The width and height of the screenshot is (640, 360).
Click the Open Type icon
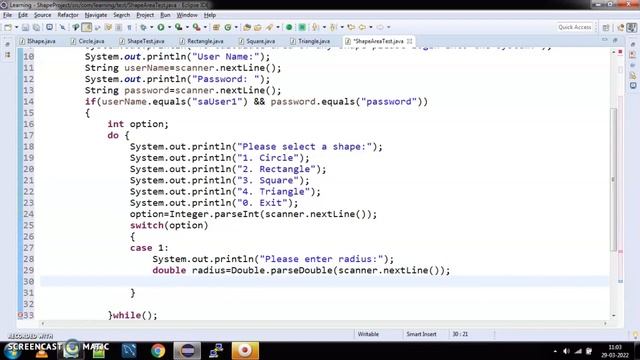[247, 27]
